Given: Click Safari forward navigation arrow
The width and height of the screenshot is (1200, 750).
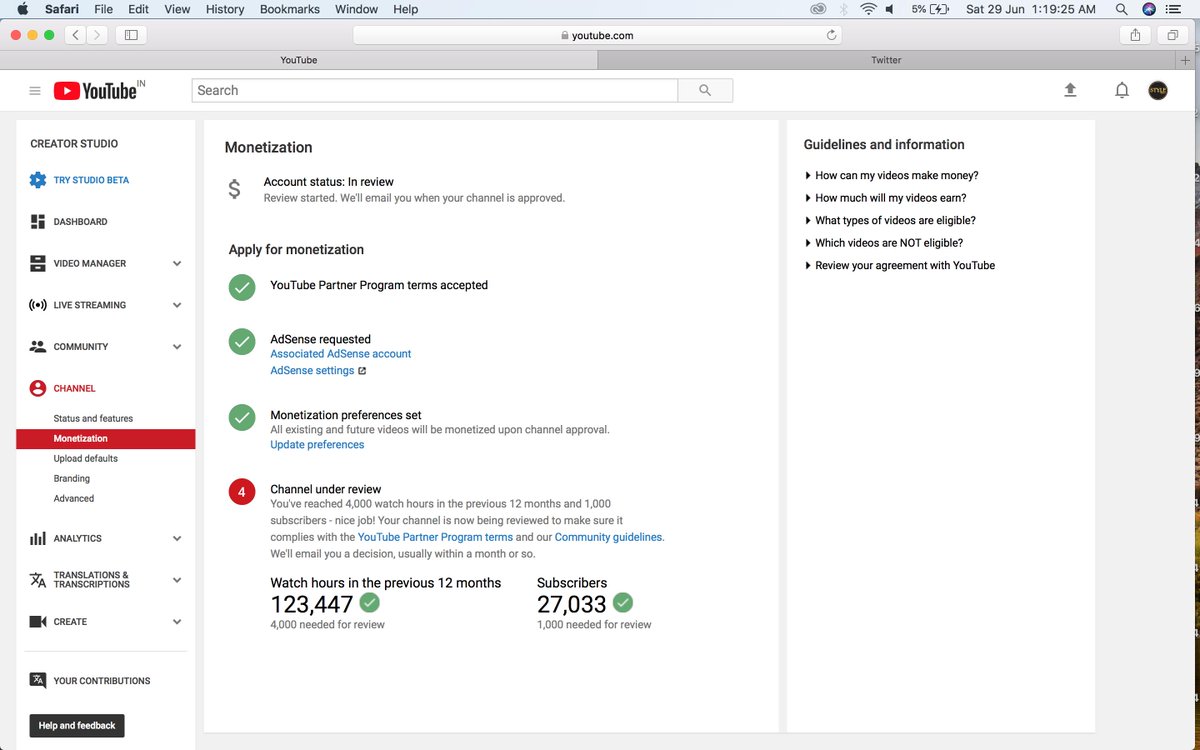Looking at the screenshot, I should coord(98,35).
